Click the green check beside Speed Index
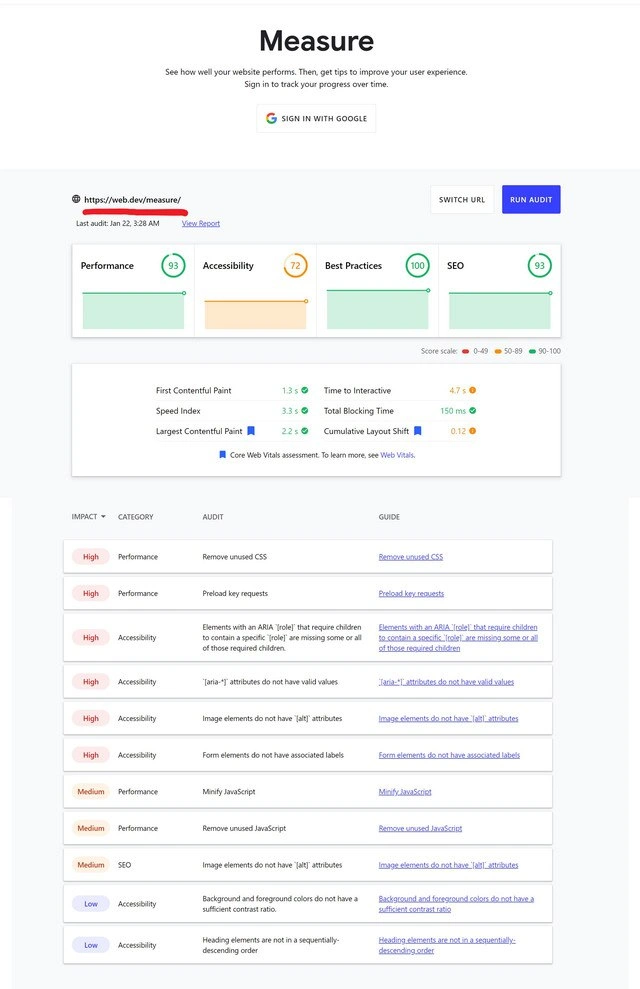Image resolution: width=640 pixels, height=989 pixels. pos(305,411)
